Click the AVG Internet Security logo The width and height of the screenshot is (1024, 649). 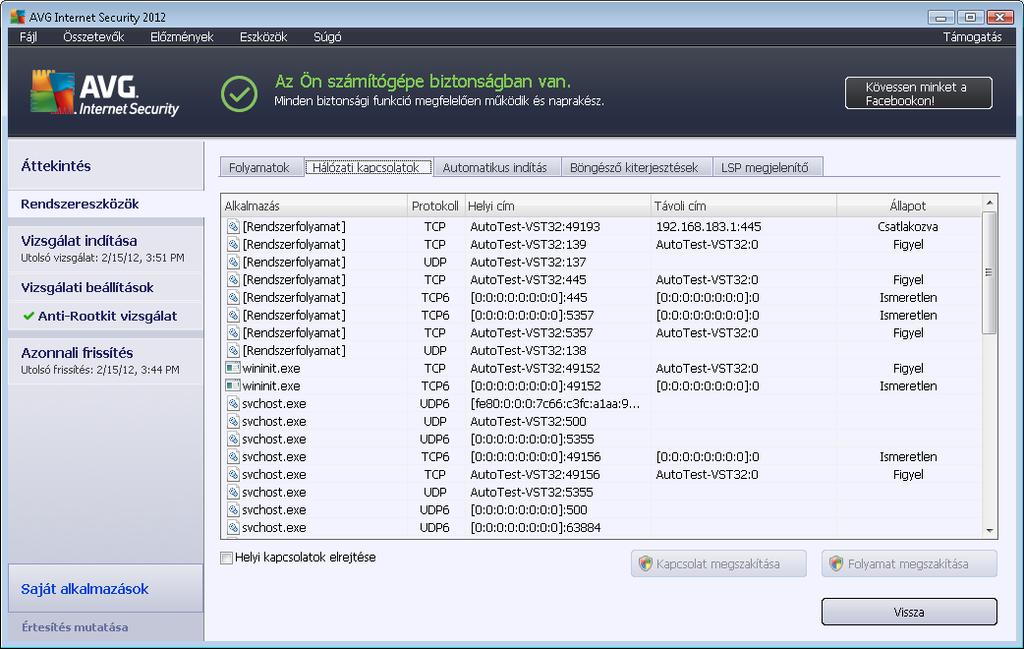(x=104, y=93)
